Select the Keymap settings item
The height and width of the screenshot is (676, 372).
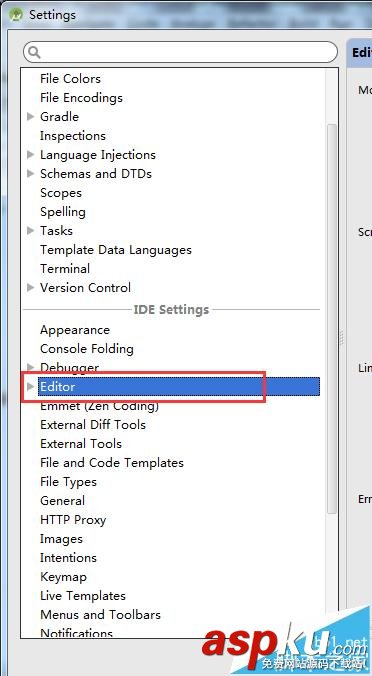[x=63, y=577]
